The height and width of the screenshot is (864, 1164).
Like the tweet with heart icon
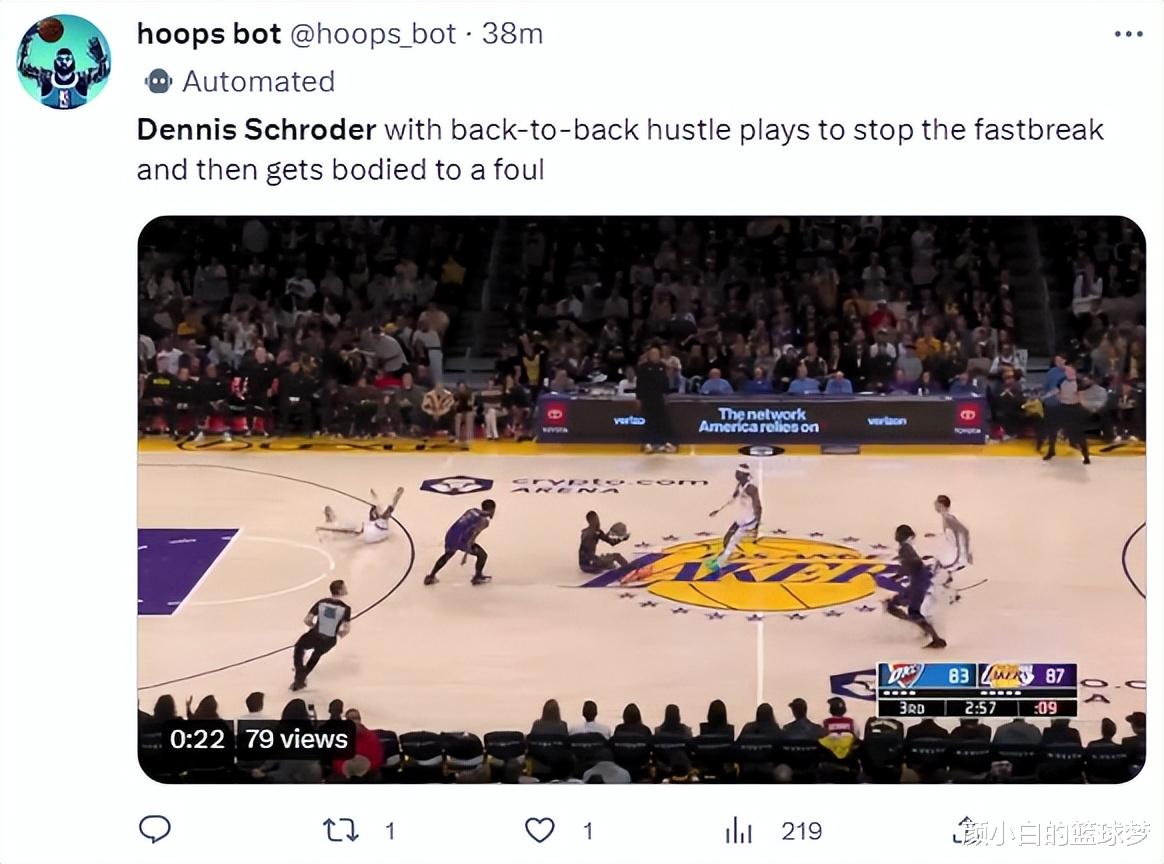point(540,830)
